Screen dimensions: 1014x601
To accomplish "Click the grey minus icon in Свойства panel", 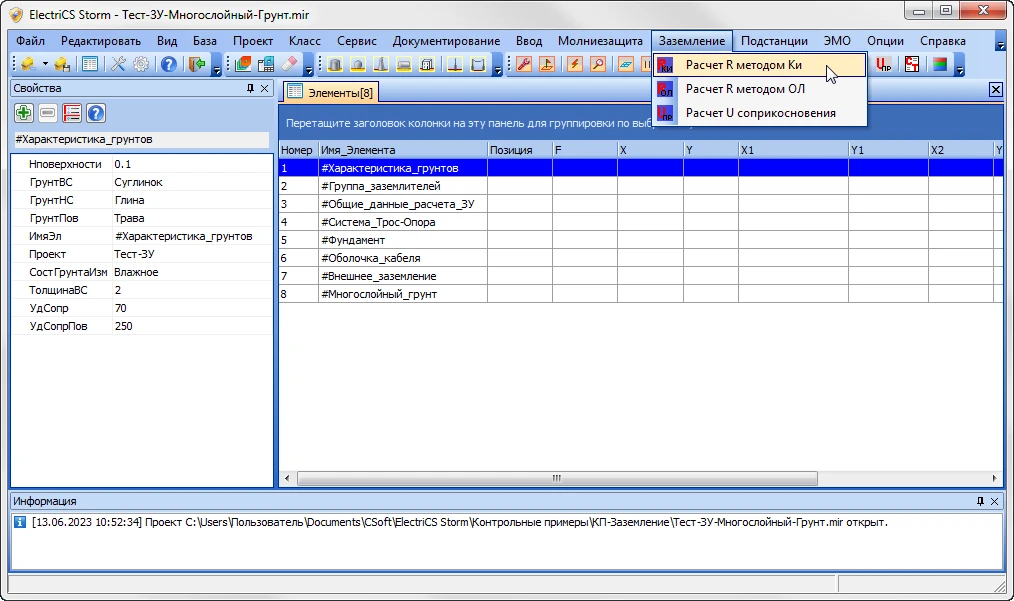I will (x=48, y=113).
